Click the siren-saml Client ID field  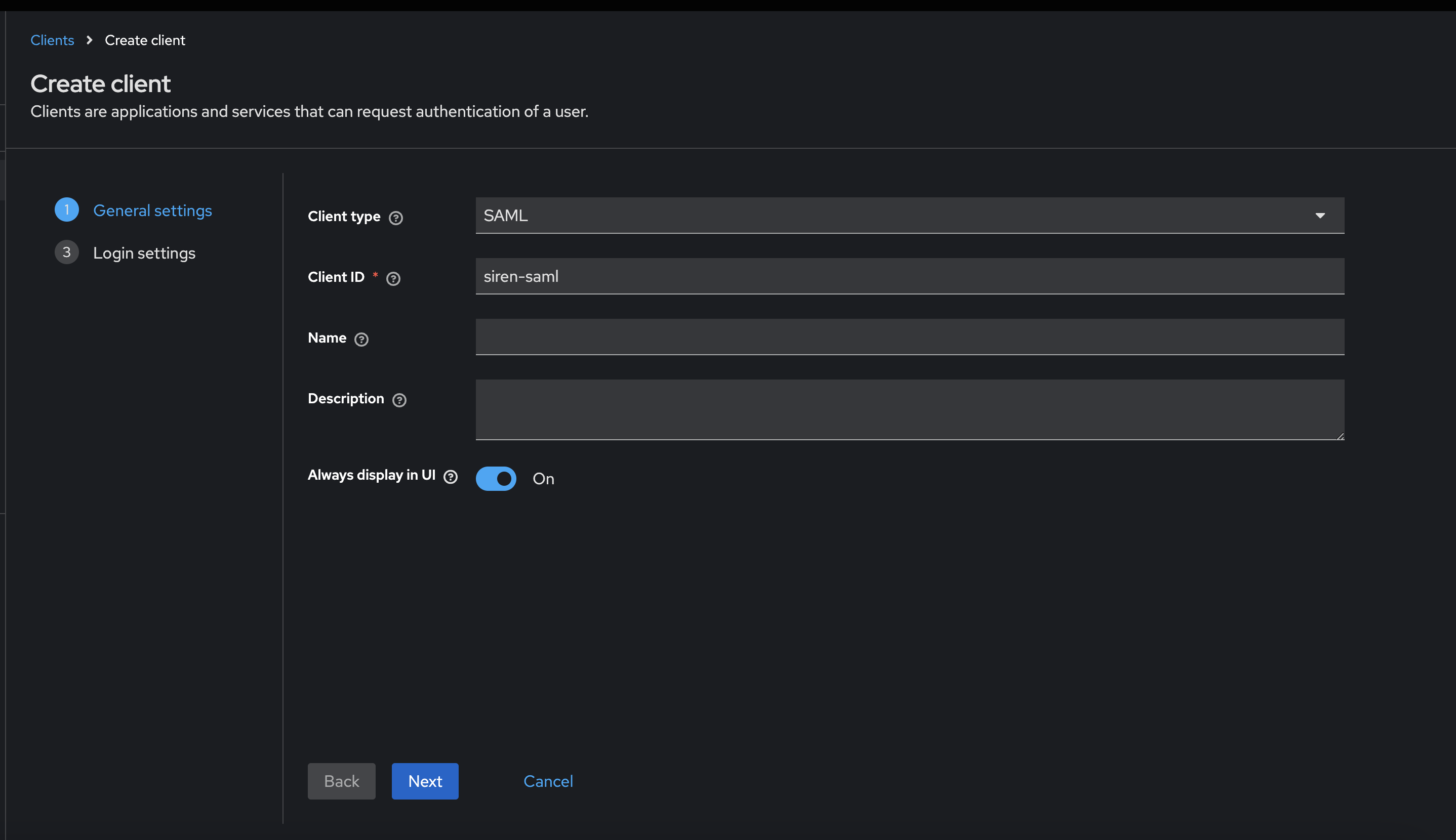coord(910,276)
